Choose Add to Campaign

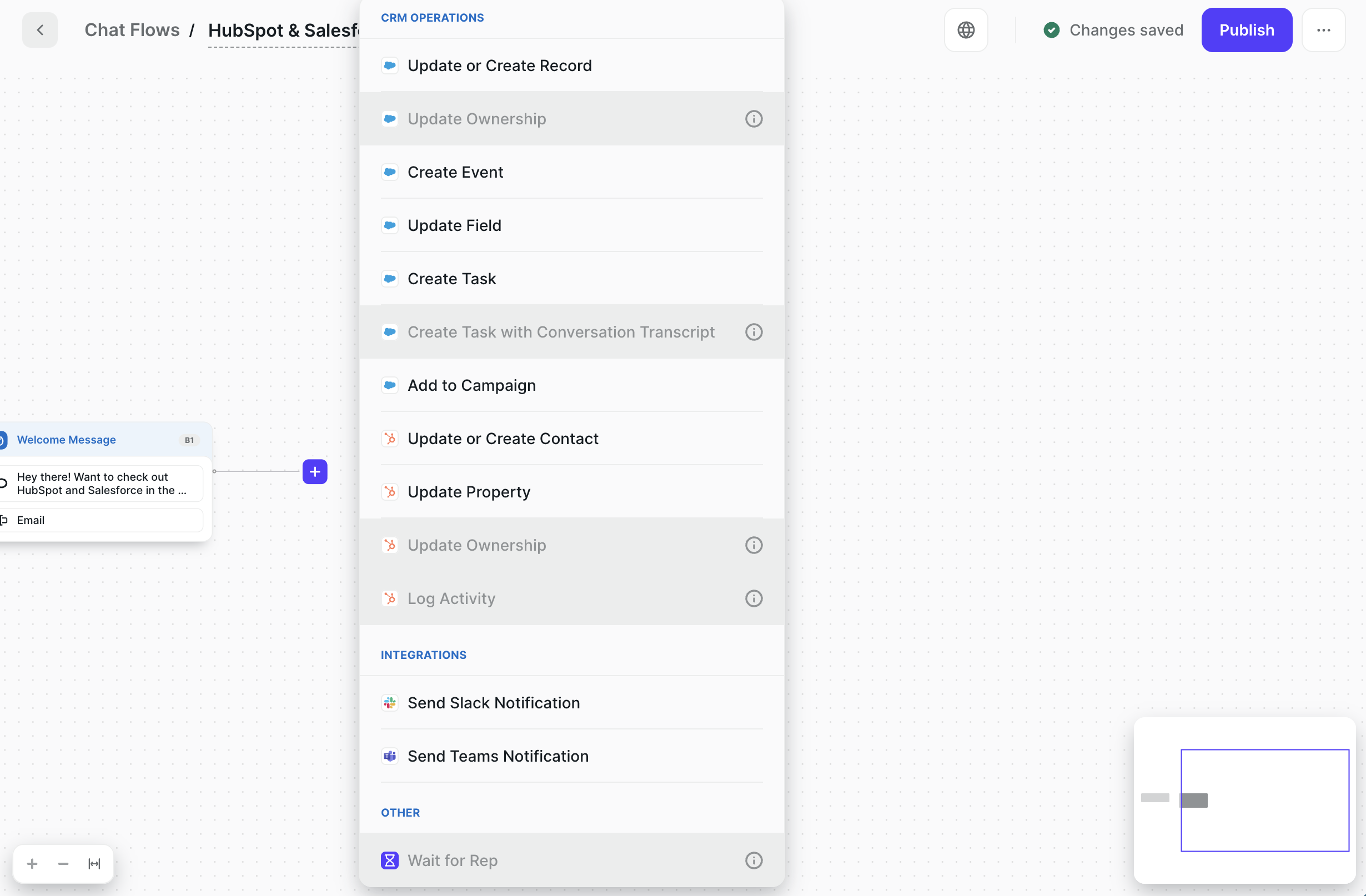coord(571,385)
